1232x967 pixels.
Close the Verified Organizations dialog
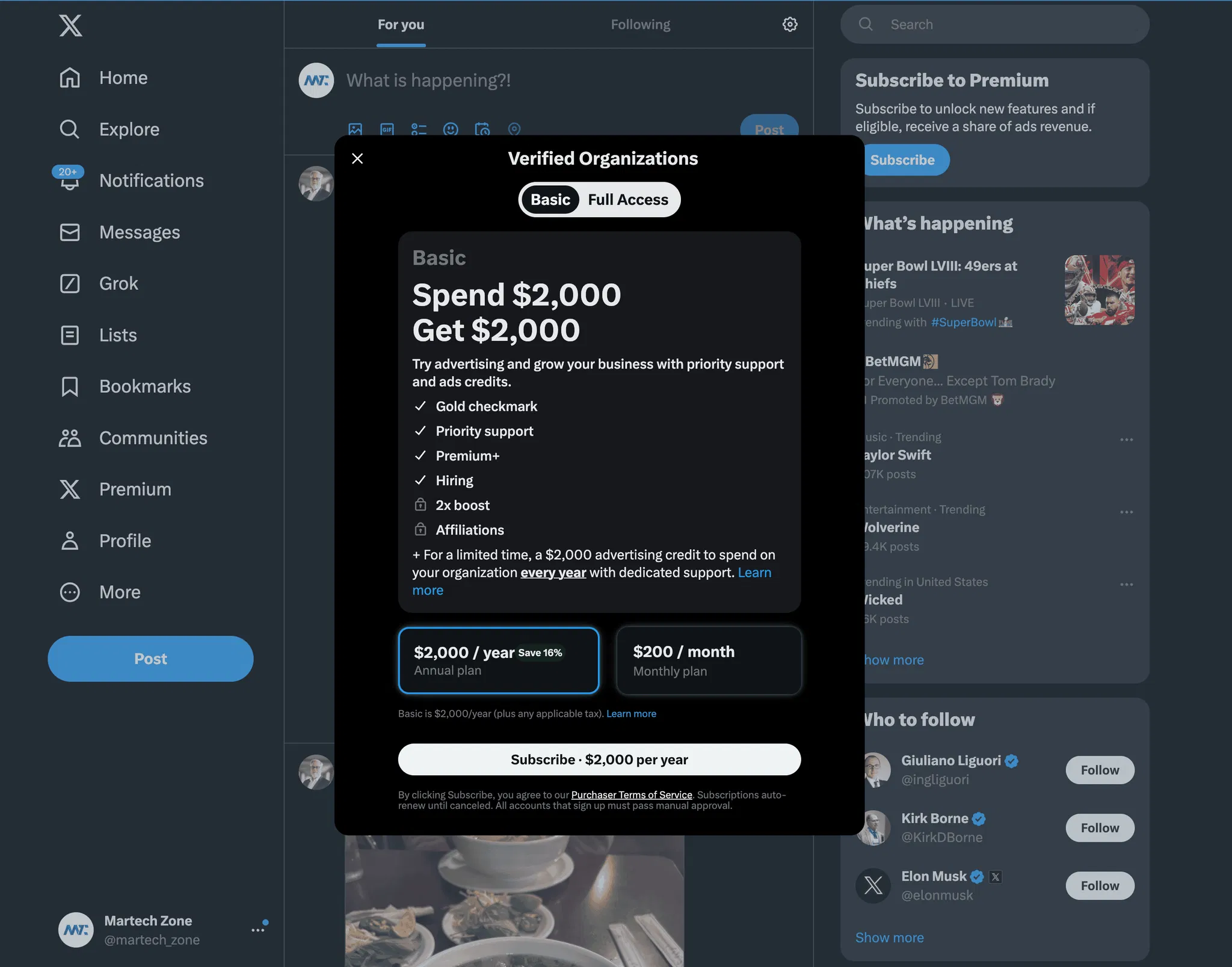pos(357,158)
